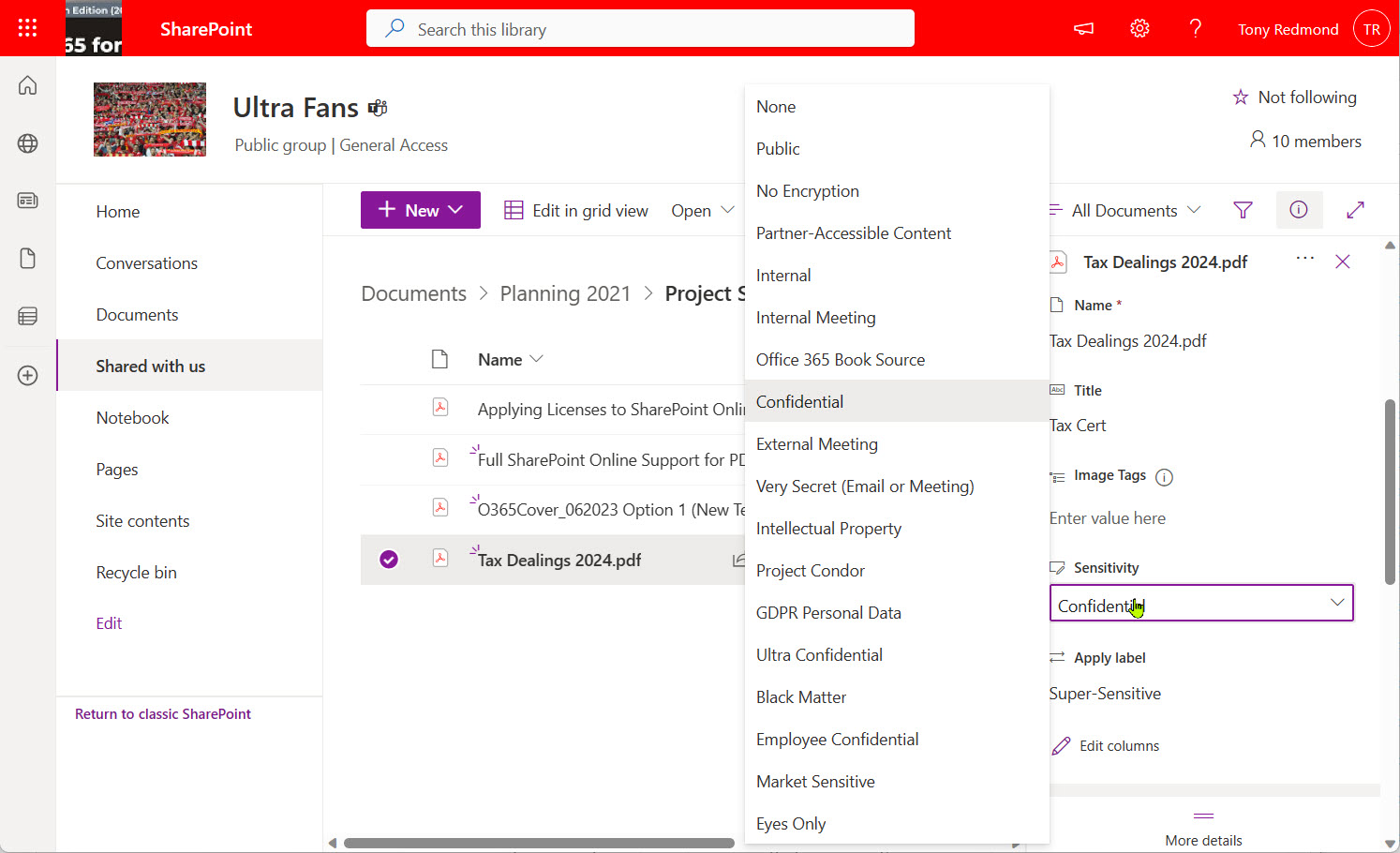
Task: Choose Black Matter label
Action: pyautogui.click(x=897, y=697)
